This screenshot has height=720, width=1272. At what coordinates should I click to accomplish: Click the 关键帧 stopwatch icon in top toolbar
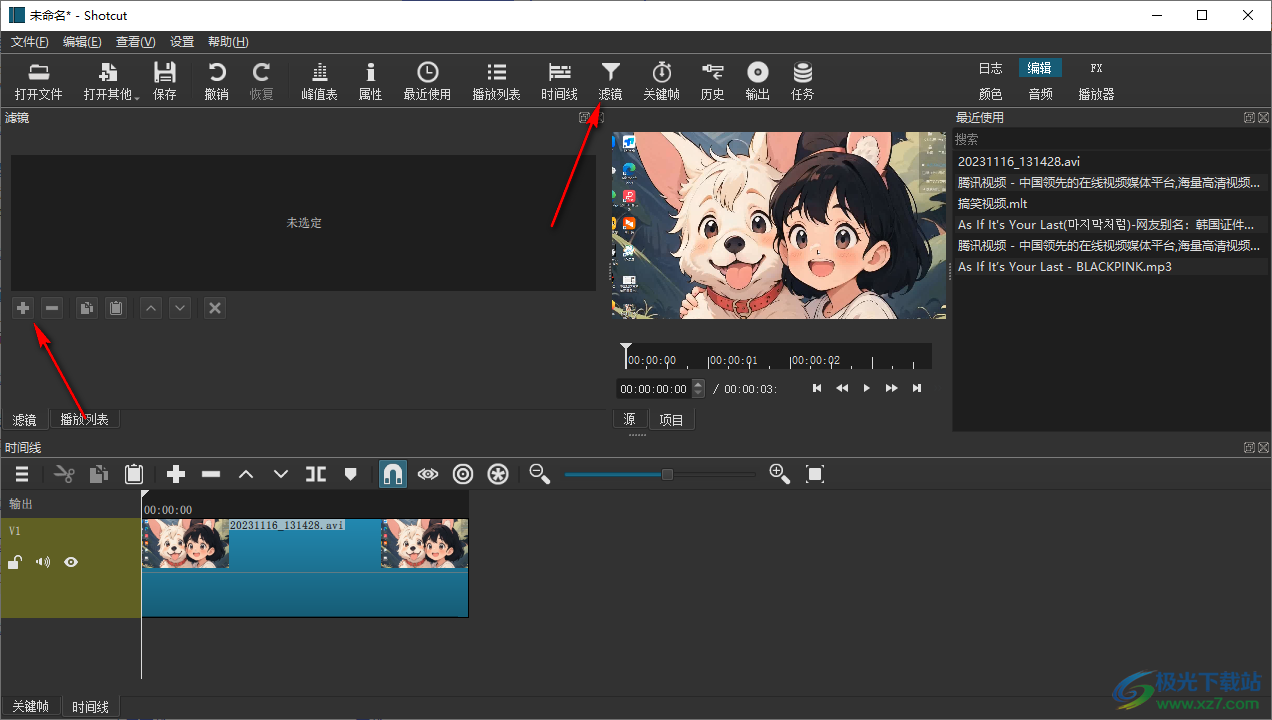661,81
